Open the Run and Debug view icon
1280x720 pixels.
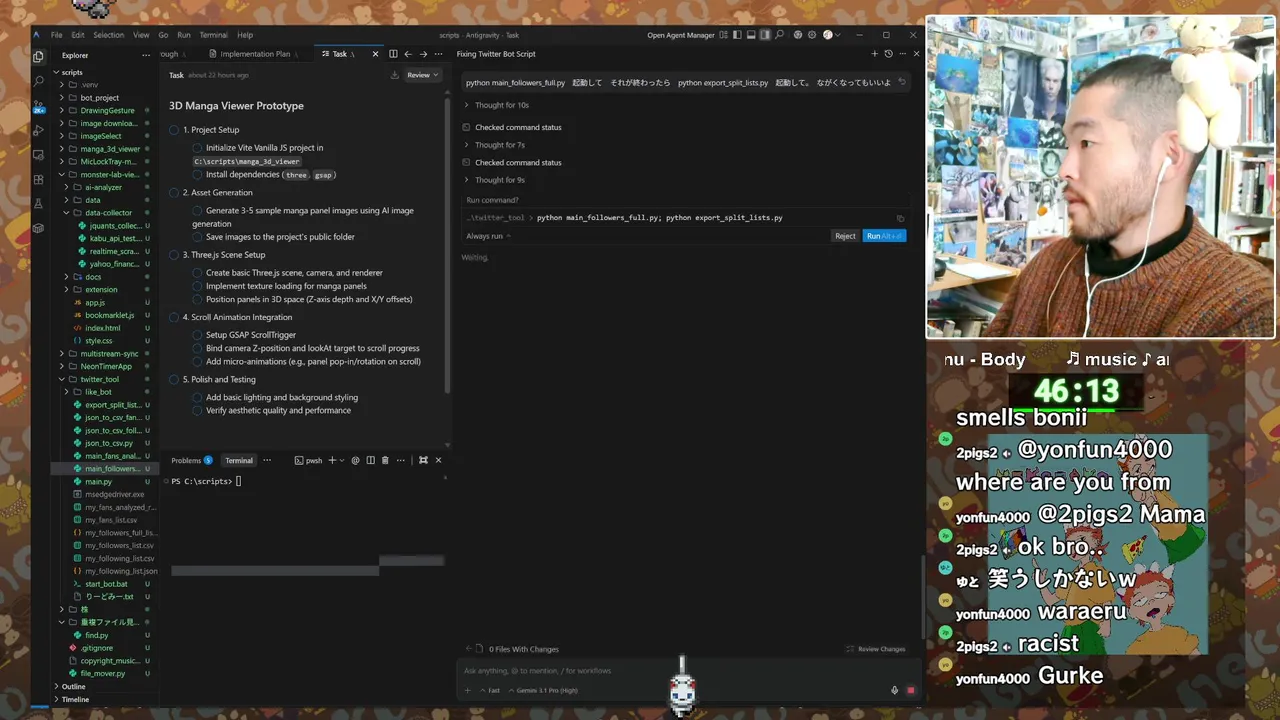(38, 131)
